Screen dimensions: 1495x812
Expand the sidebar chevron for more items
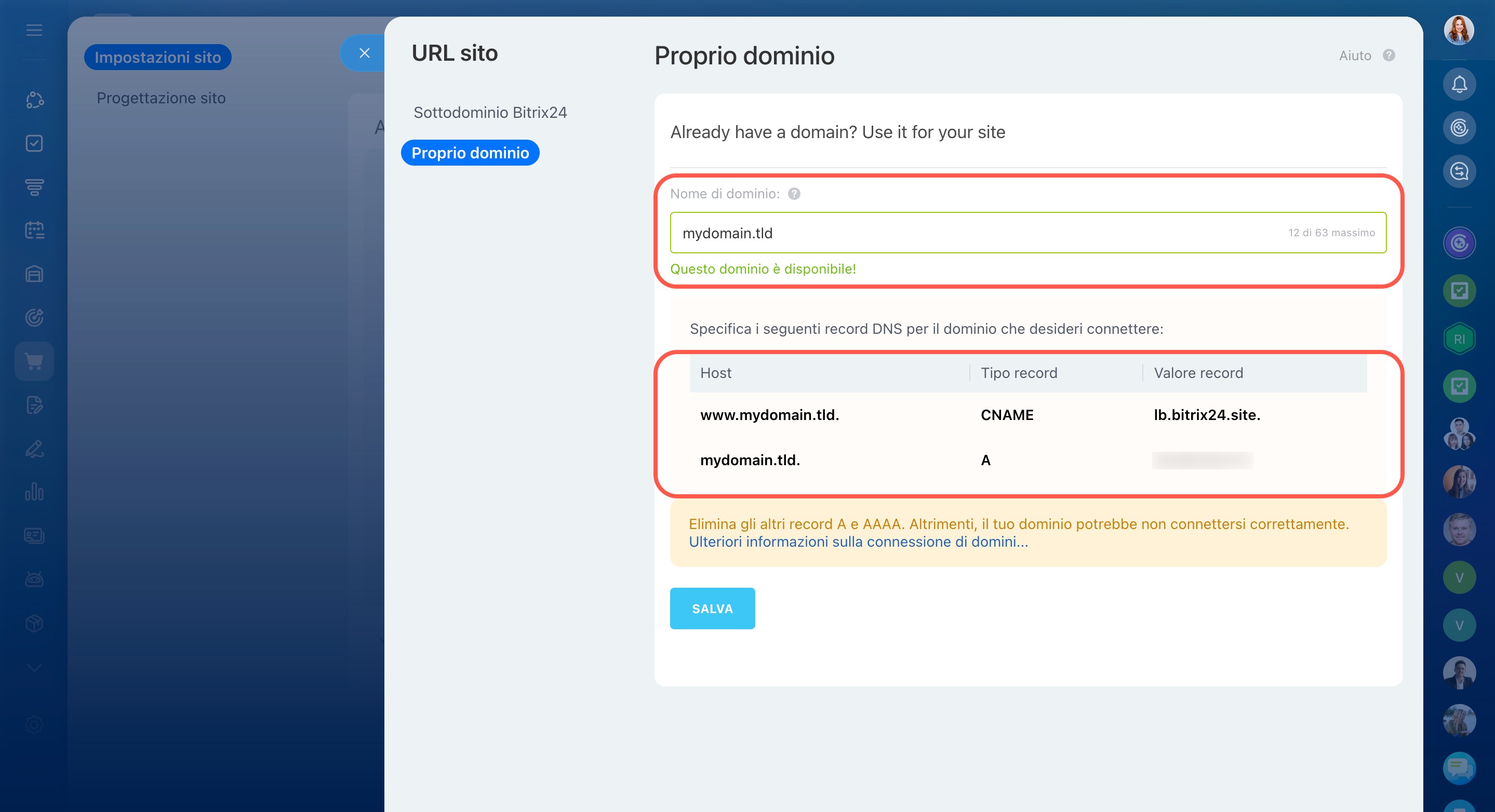[34, 668]
